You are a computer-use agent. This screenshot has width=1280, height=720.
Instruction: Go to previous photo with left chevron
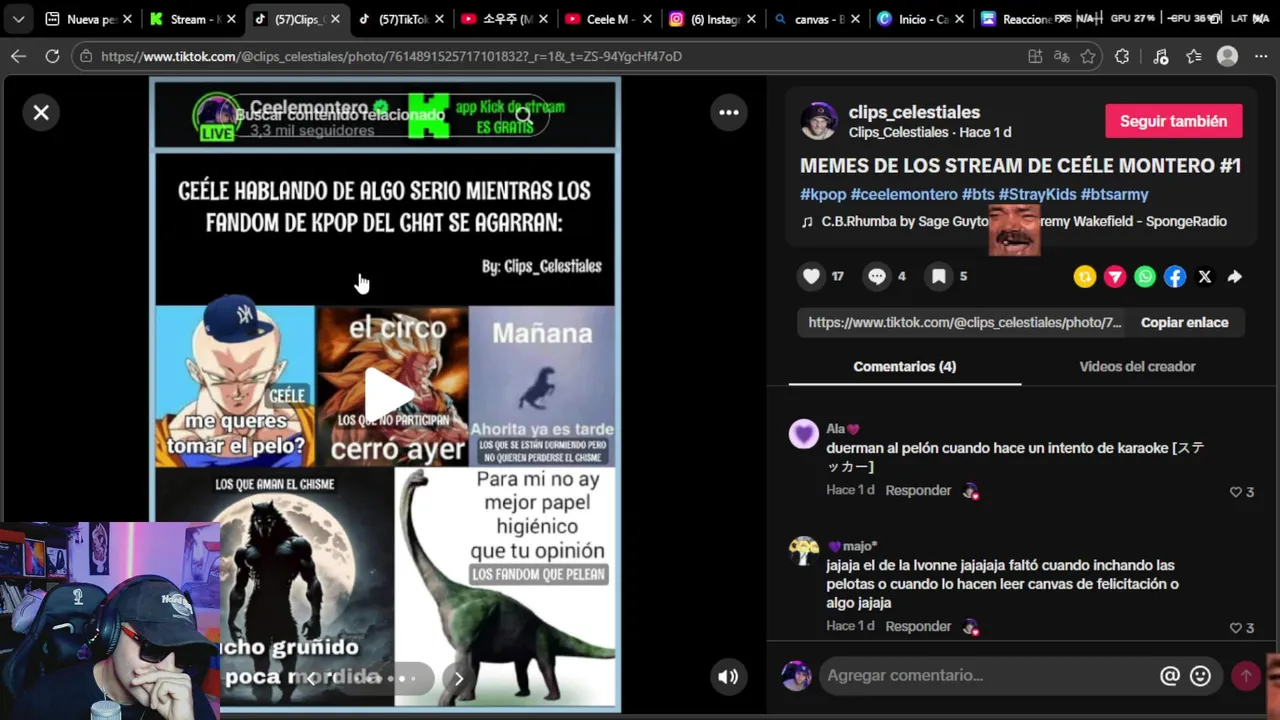(312, 678)
